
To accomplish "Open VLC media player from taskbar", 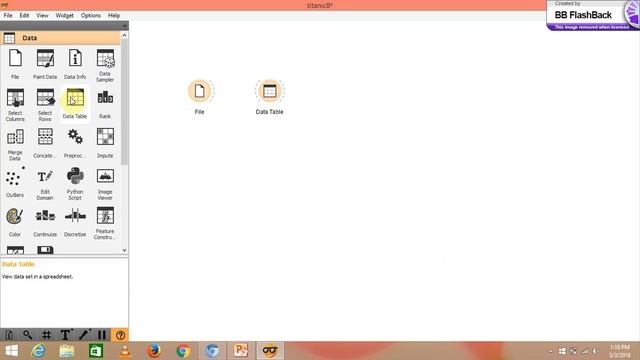I will [125, 351].
